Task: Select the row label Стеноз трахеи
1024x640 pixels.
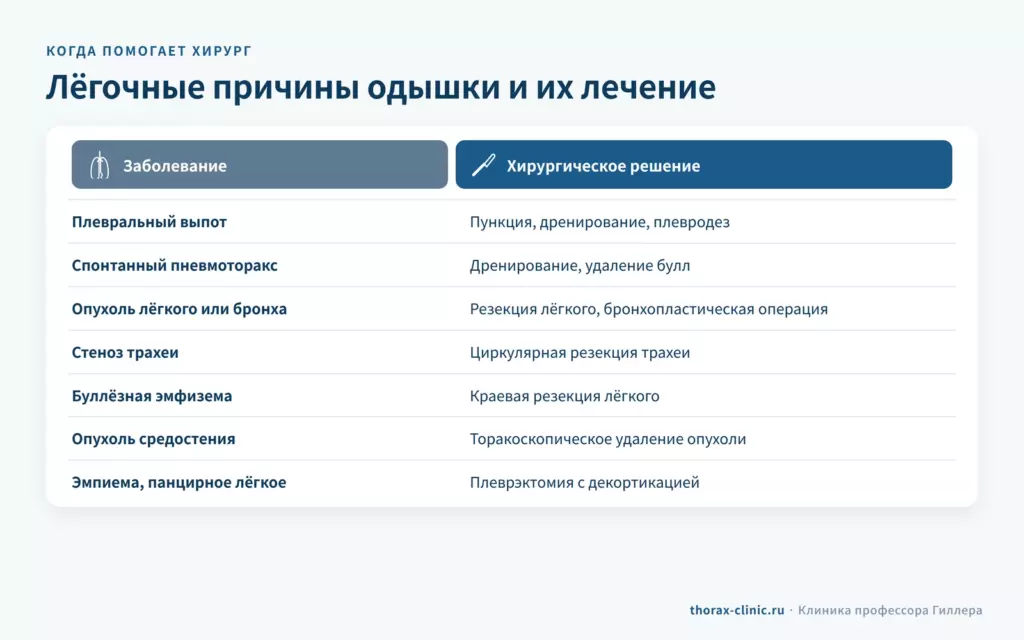Action: [125, 353]
